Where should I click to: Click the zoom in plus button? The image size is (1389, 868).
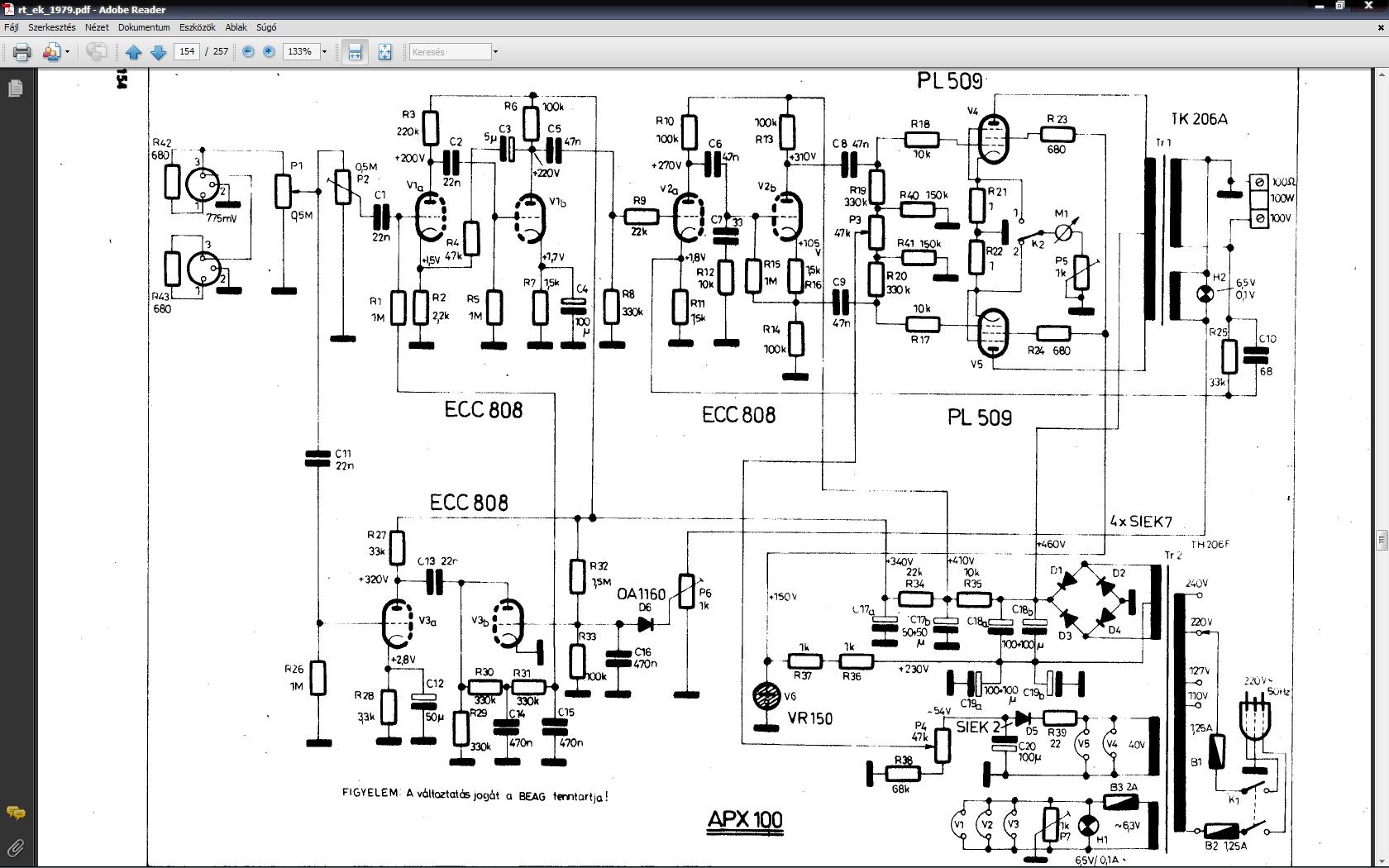tap(269, 51)
